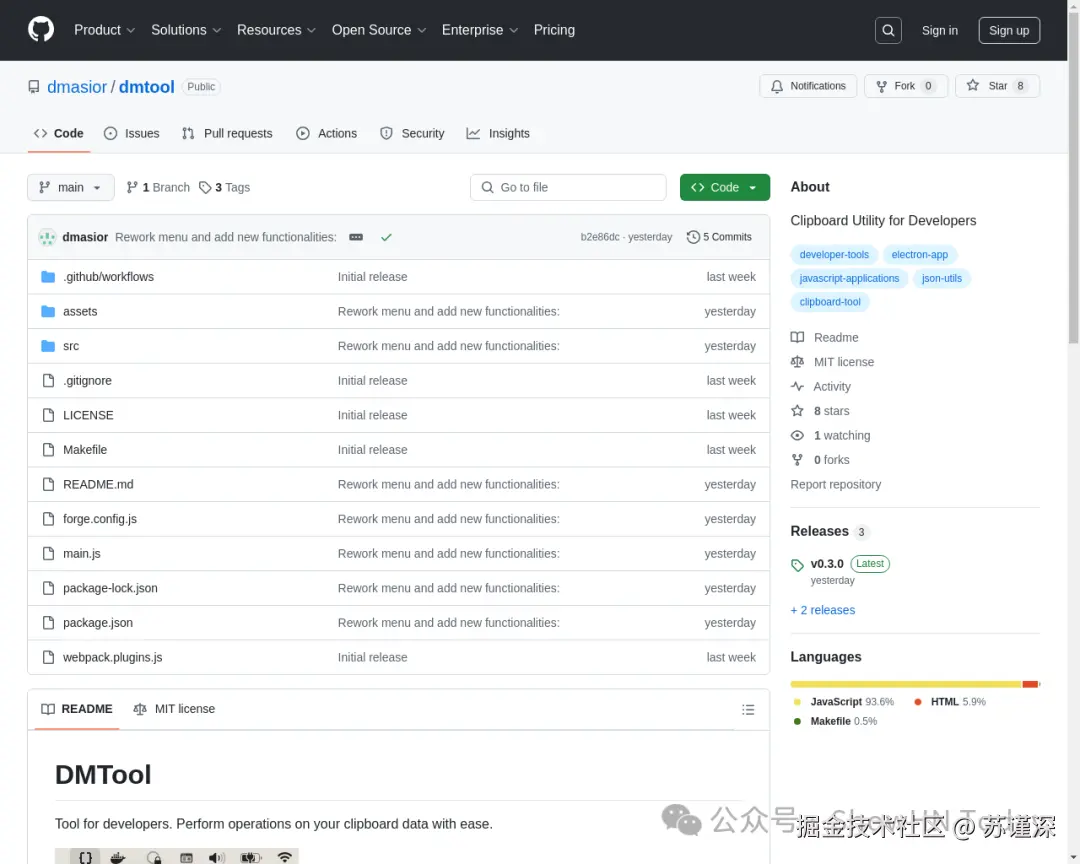Open package-lock.json file

tap(110, 588)
